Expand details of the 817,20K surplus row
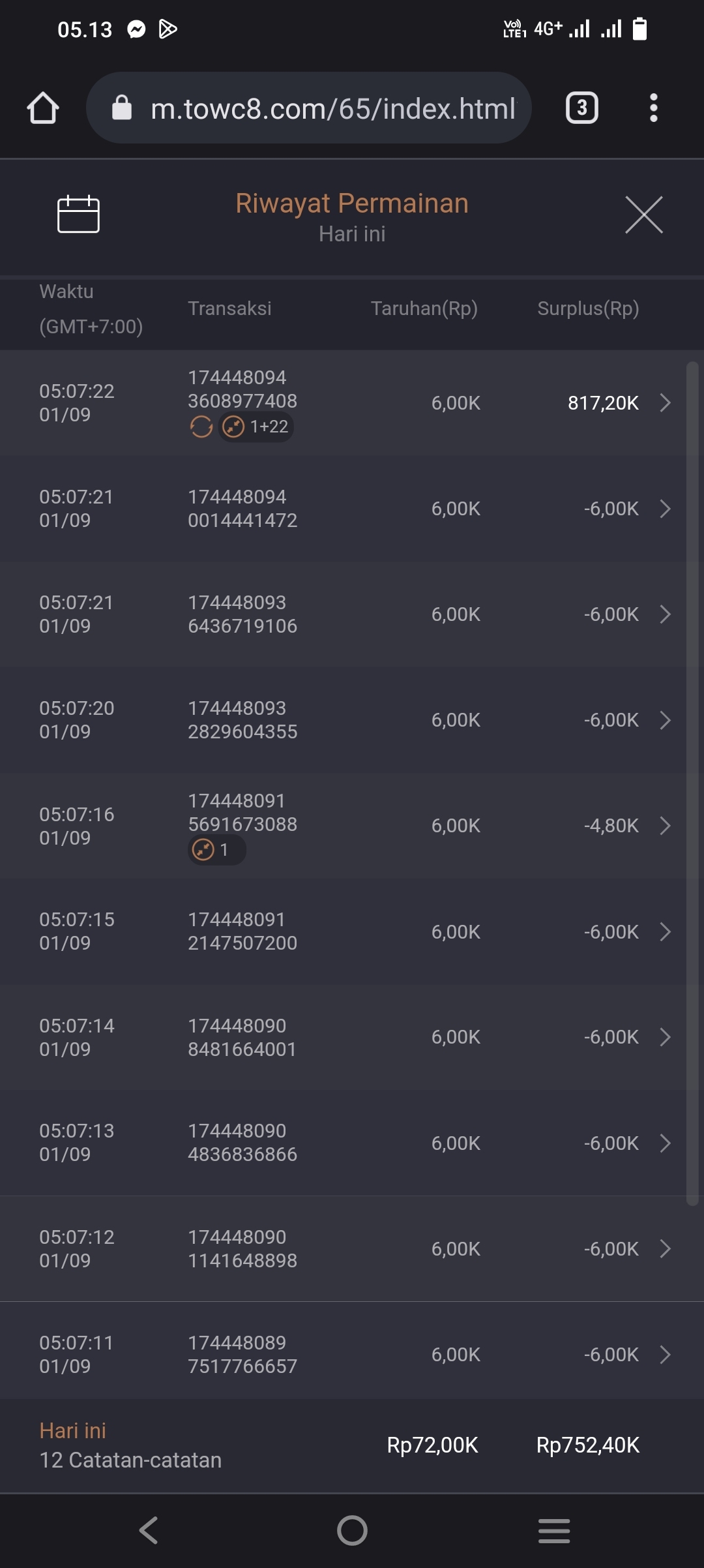This screenshot has width=704, height=1568. [665, 402]
